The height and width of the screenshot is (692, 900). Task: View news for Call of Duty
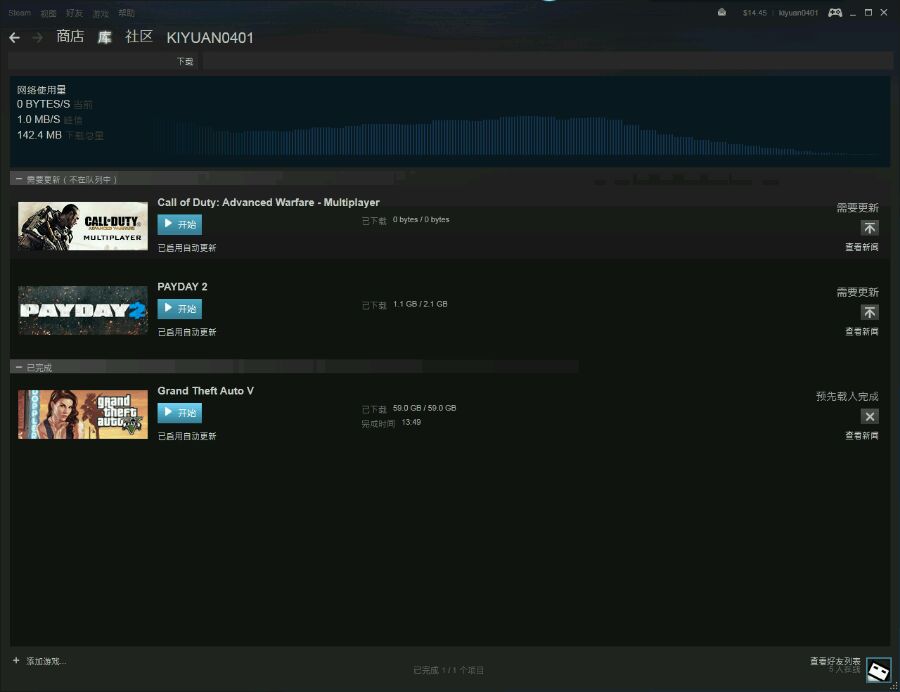862,247
